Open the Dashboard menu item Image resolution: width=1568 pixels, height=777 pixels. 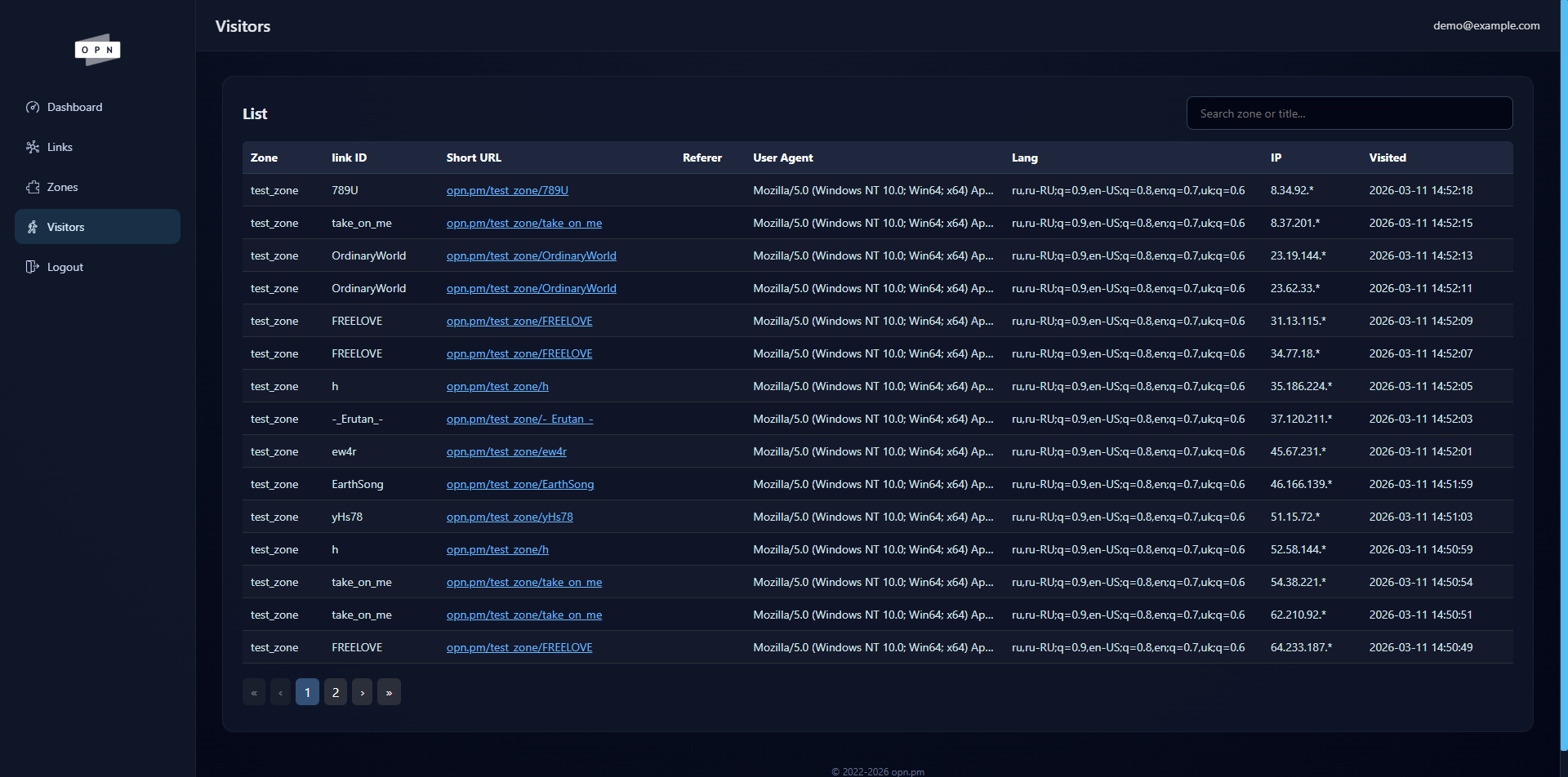(x=74, y=107)
